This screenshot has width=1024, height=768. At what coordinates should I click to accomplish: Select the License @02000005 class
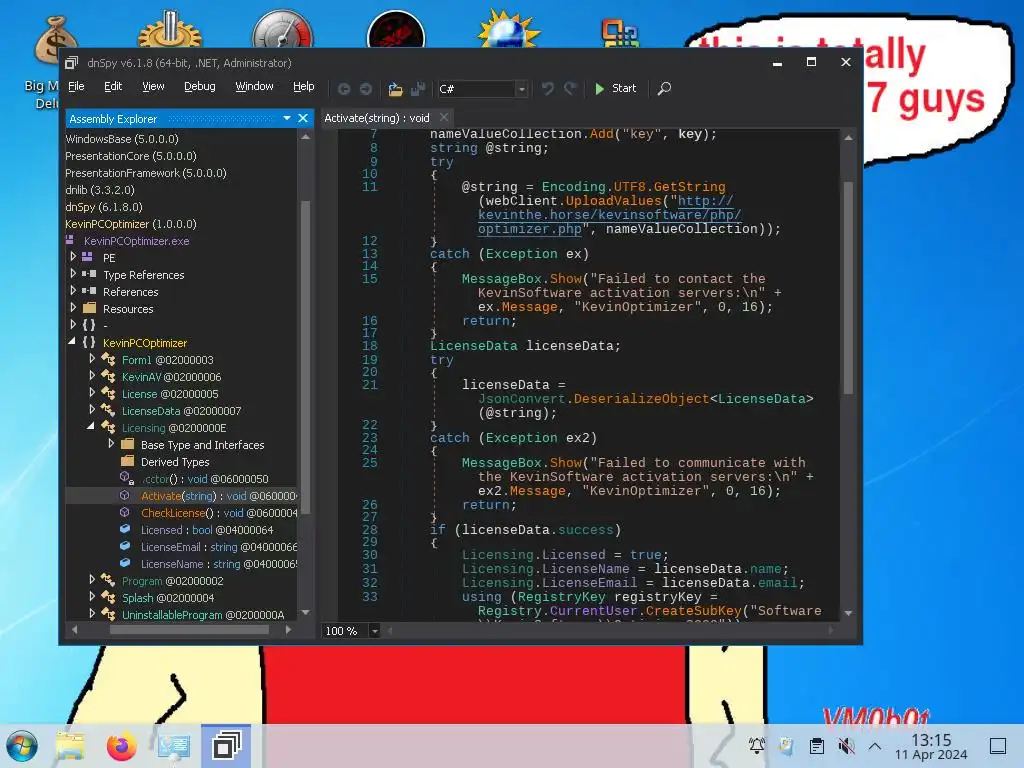[170, 394]
